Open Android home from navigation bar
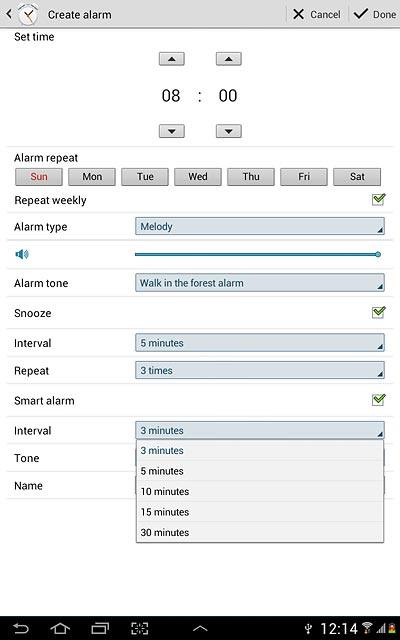The height and width of the screenshot is (640, 400). (60, 628)
